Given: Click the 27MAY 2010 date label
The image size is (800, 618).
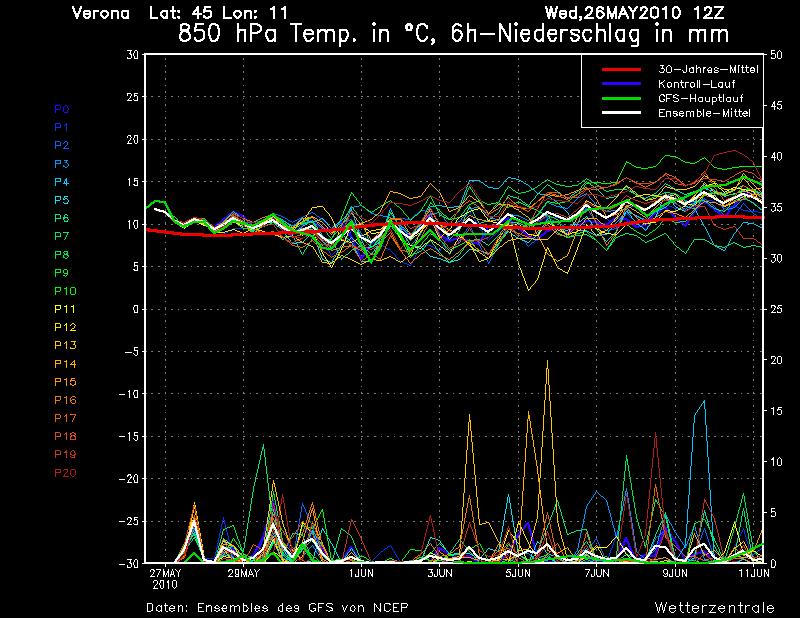Looking at the screenshot, I should pos(164,579).
